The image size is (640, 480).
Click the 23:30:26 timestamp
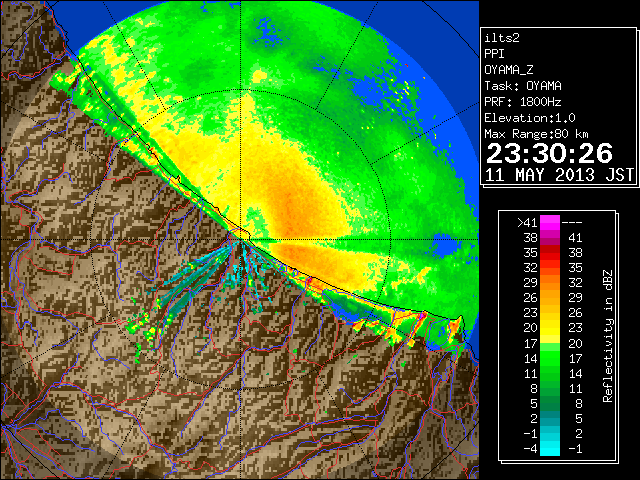pos(549,153)
